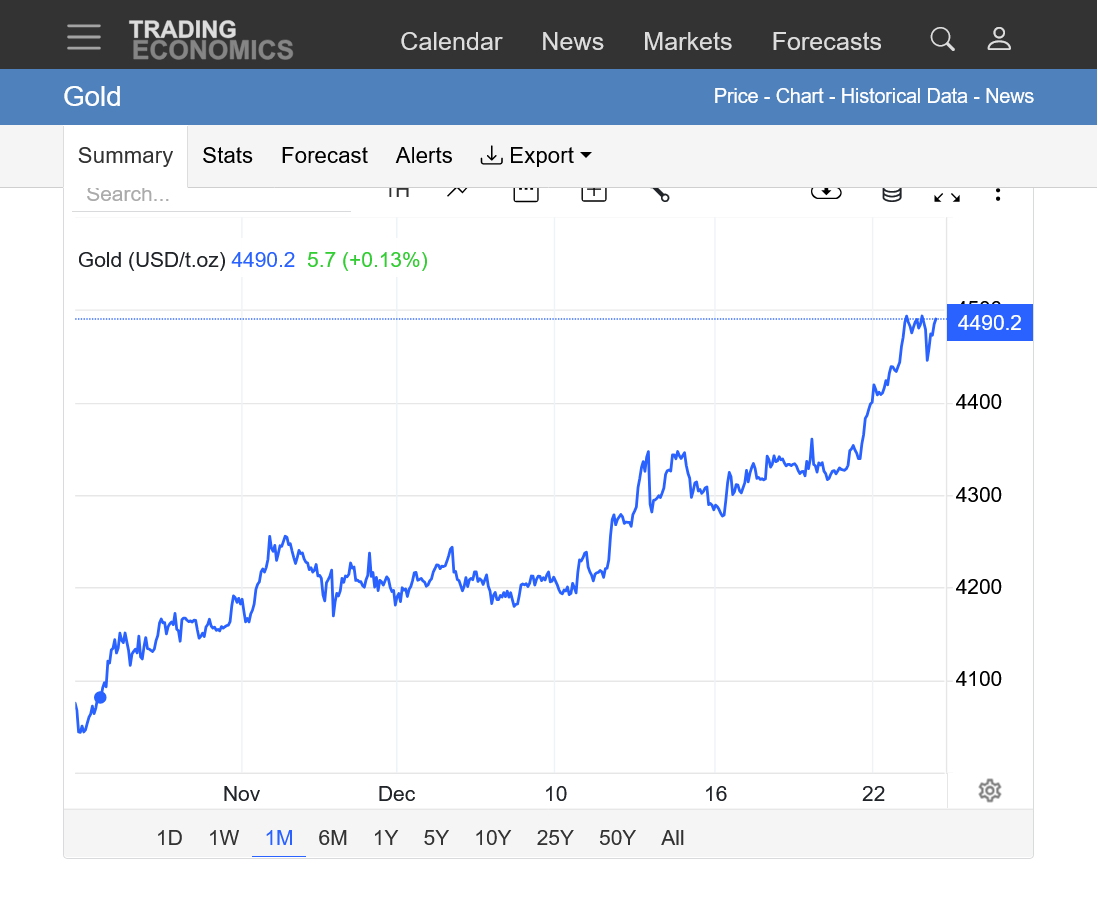This screenshot has height=901, width=1098.
Task: Select the 1D time range
Action: click(x=169, y=838)
